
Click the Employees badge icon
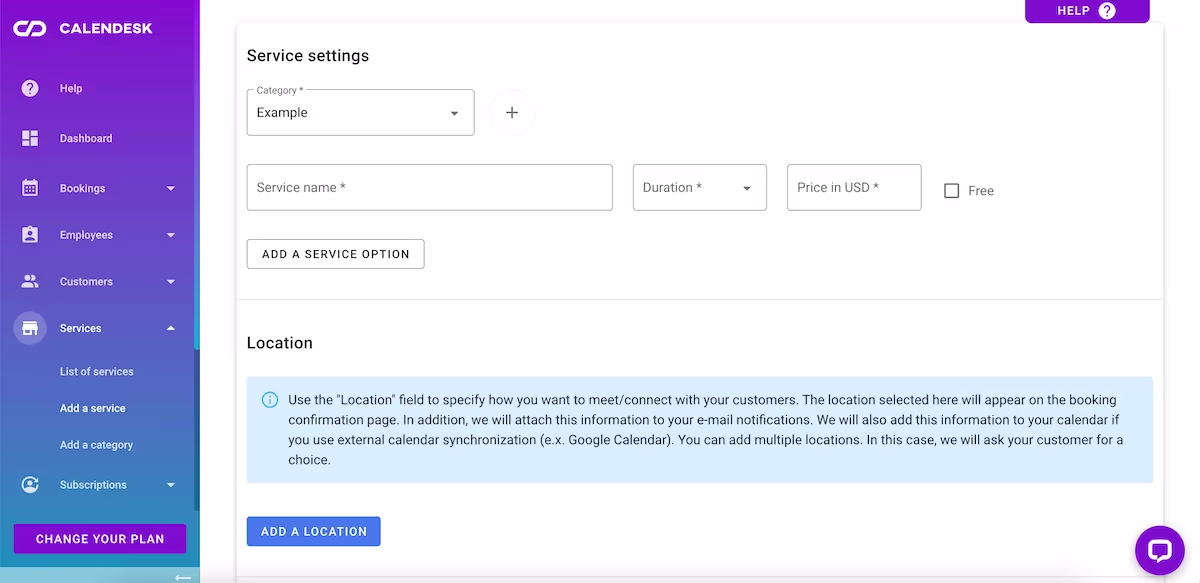[x=30, y=235]
